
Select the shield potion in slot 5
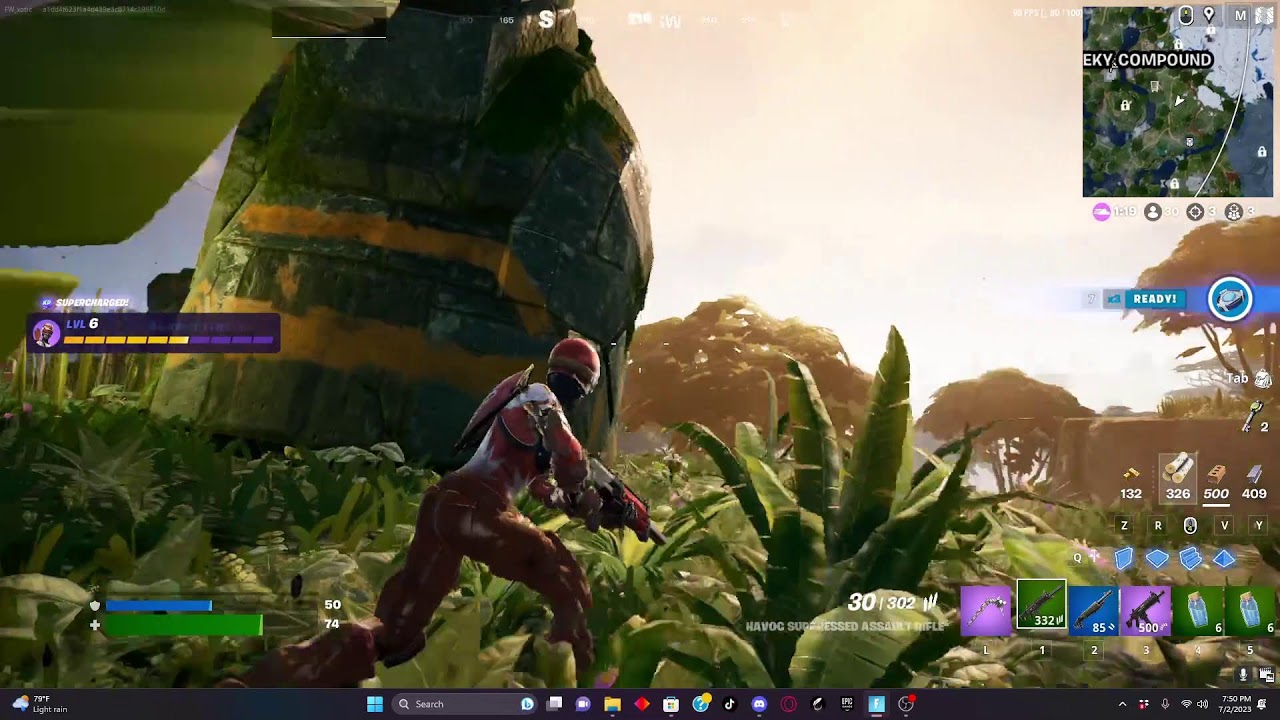[1250, 610]
